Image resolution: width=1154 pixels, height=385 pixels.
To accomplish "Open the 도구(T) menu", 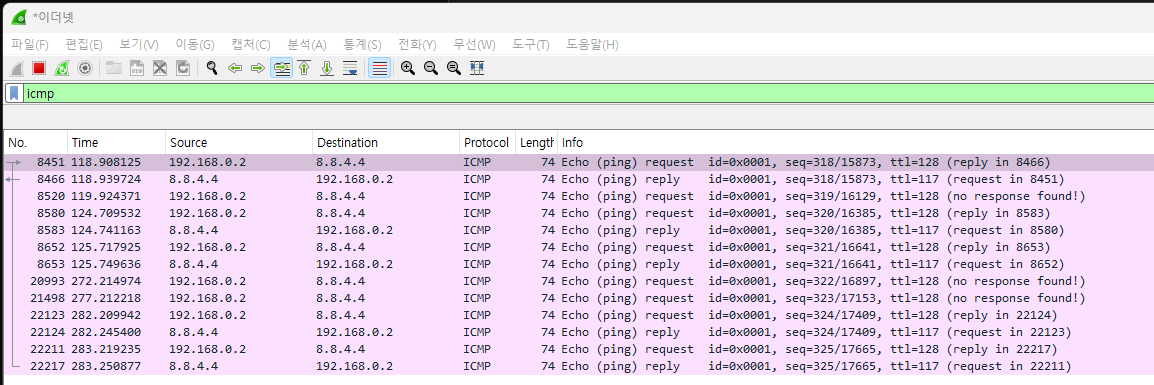I will coord(531,45).
